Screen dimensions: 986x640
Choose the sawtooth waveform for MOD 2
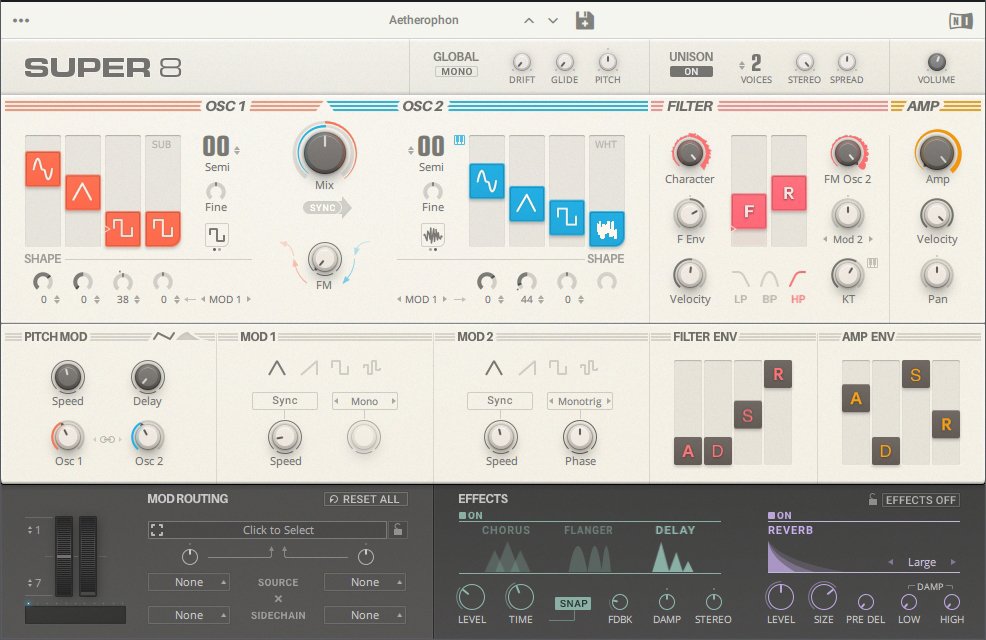click(526, 368)
